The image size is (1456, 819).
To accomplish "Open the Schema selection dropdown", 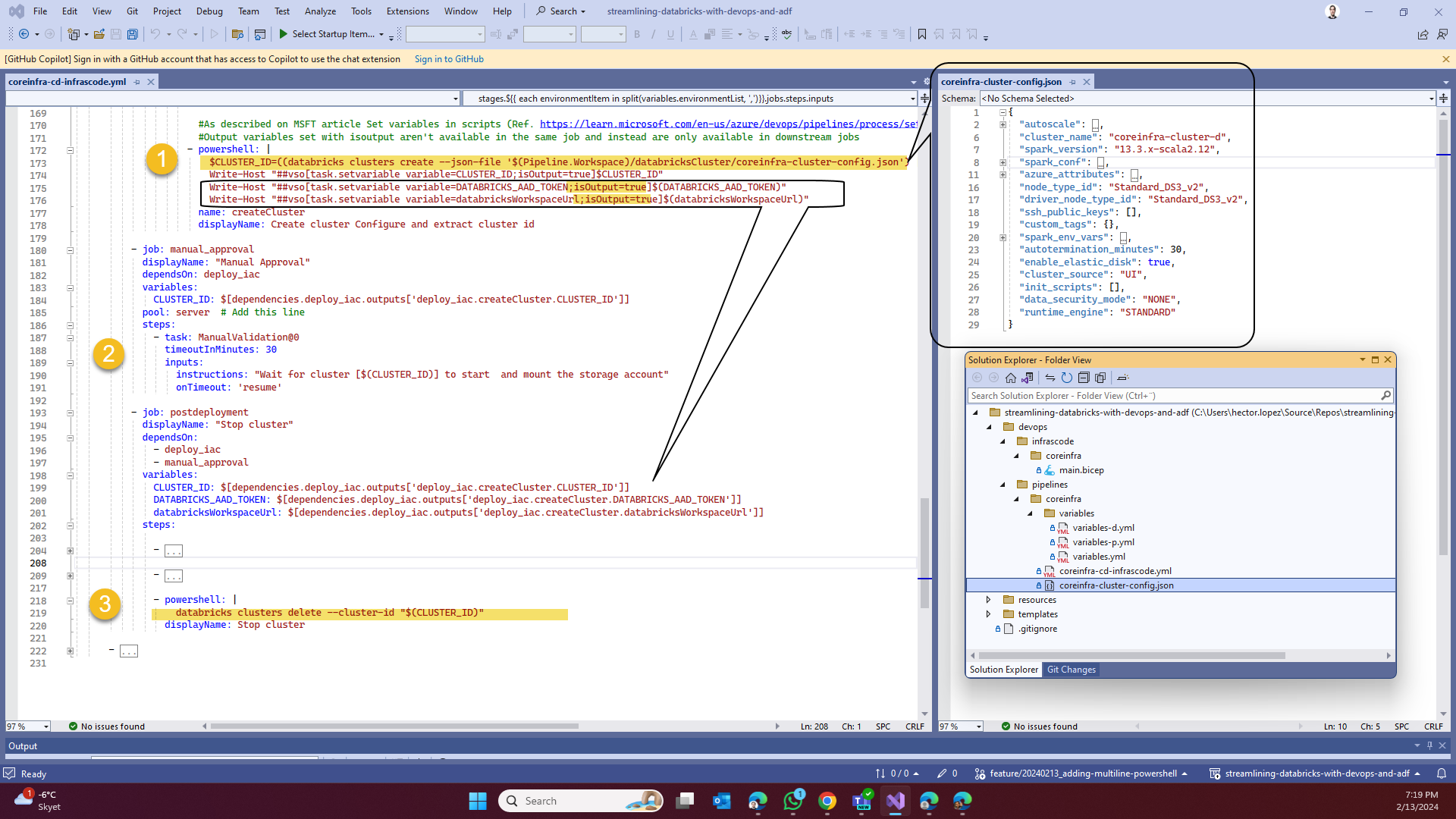I will (1431, 99).
